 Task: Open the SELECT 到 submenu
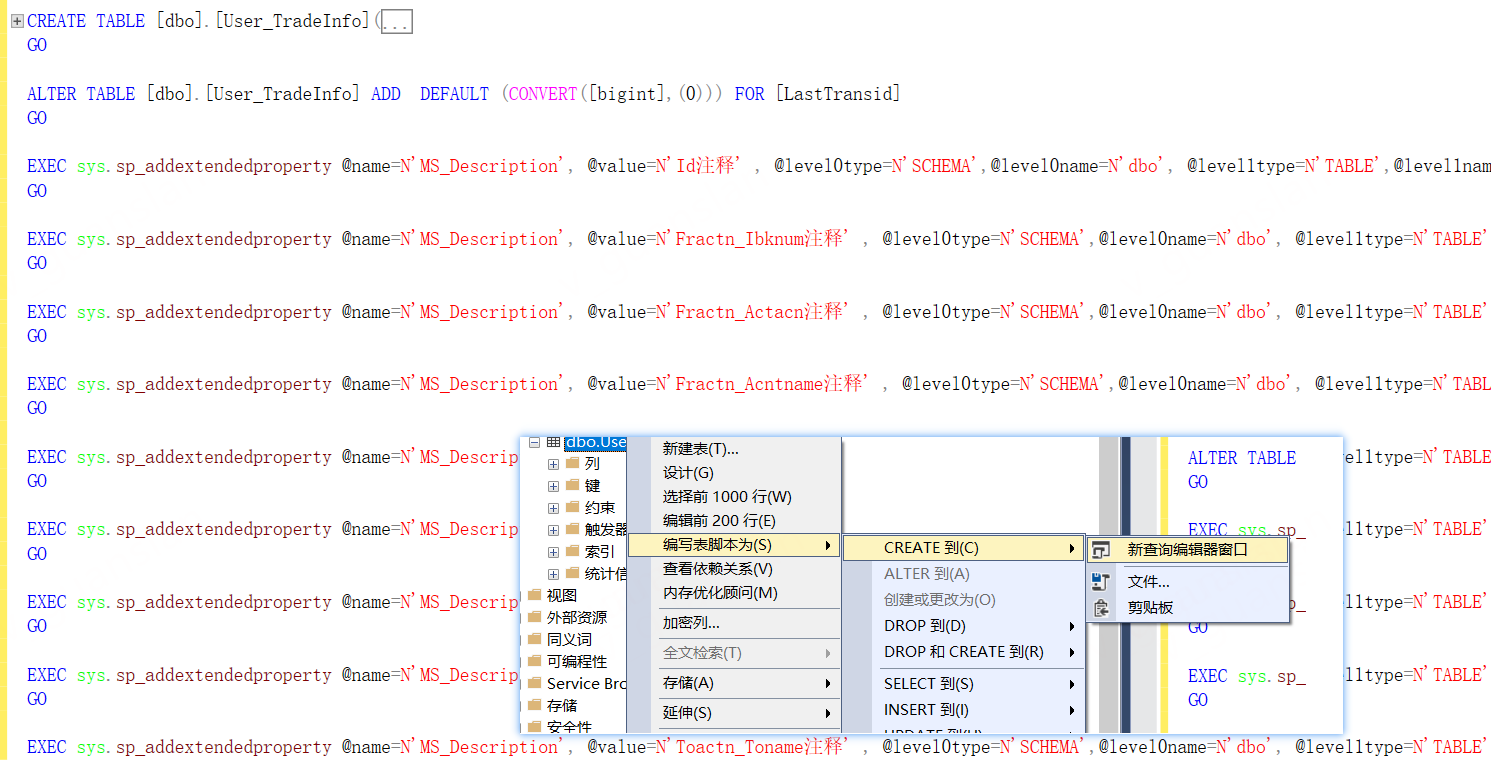coord(928,684)
